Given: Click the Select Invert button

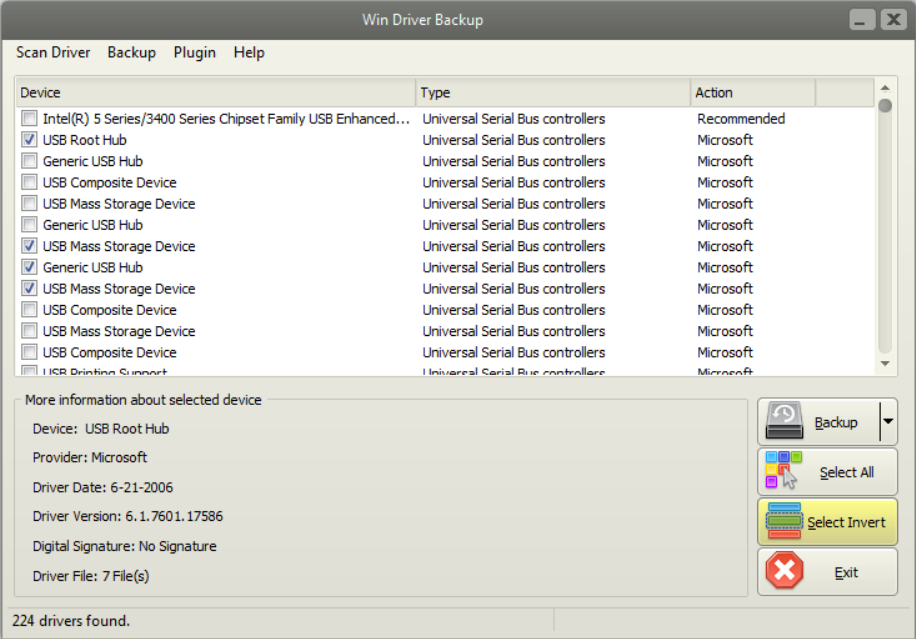Looking at the screenshot, I should point(827,522).
